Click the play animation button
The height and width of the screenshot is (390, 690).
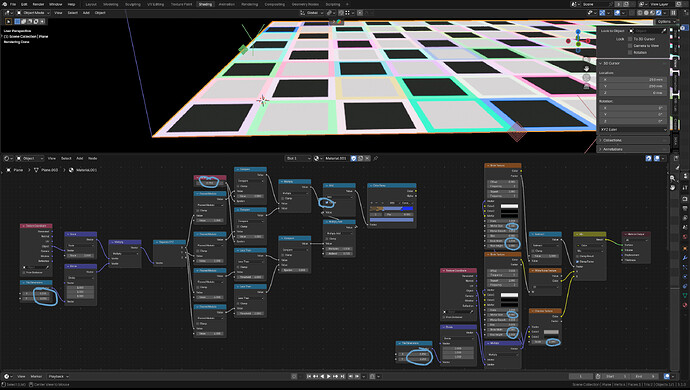pyautogui.click(x=329, y=376)
